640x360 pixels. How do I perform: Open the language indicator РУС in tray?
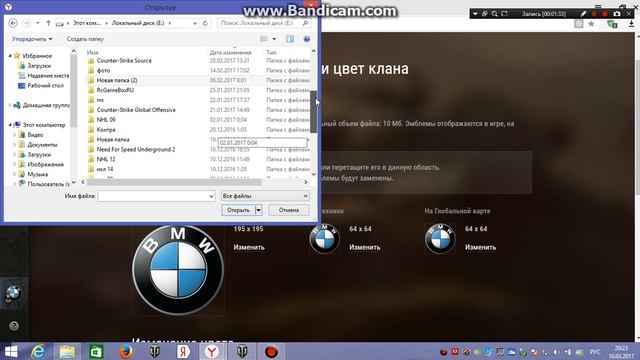(595, 352)
